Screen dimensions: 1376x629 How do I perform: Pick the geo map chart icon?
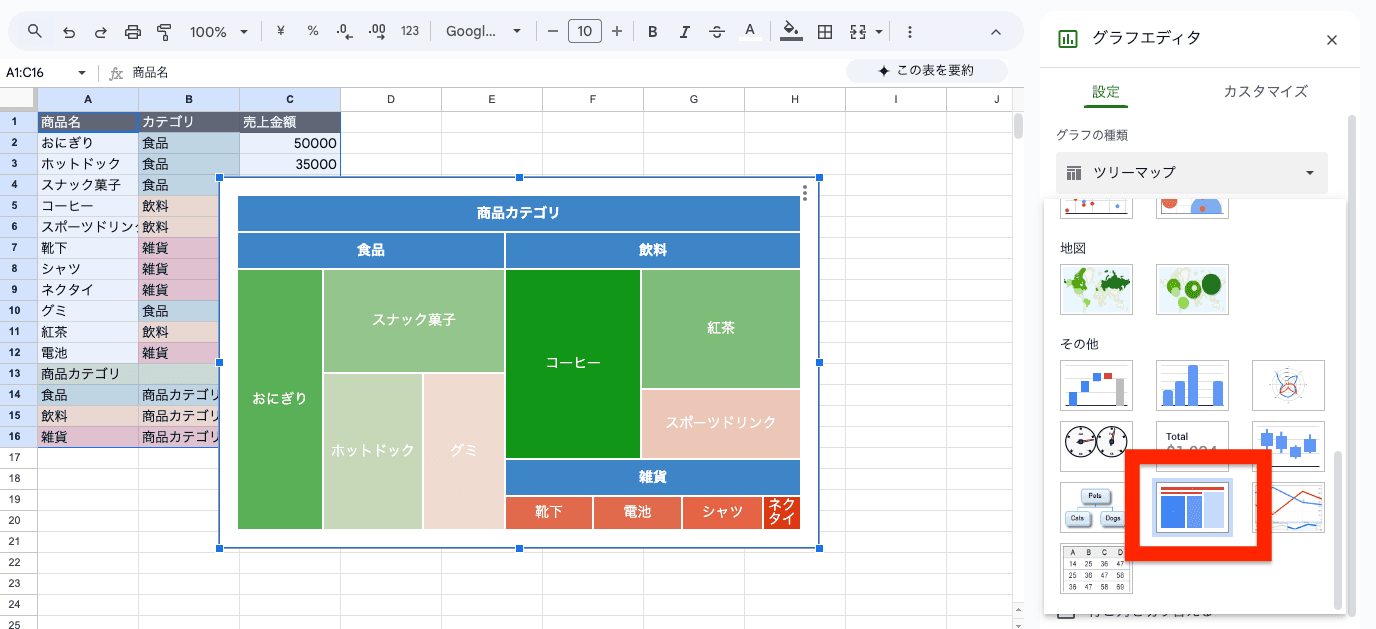tap(1096, 289)
